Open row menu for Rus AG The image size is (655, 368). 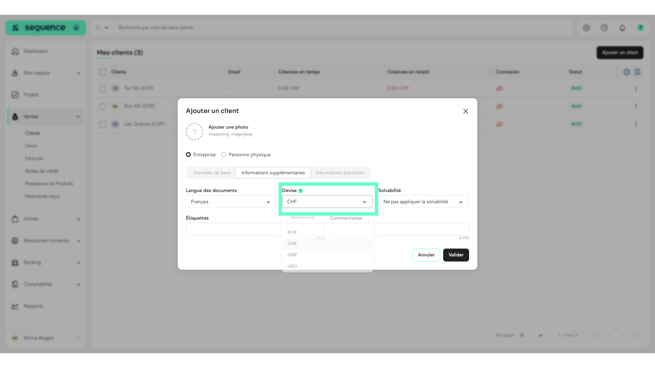click(x=636, y=106)
